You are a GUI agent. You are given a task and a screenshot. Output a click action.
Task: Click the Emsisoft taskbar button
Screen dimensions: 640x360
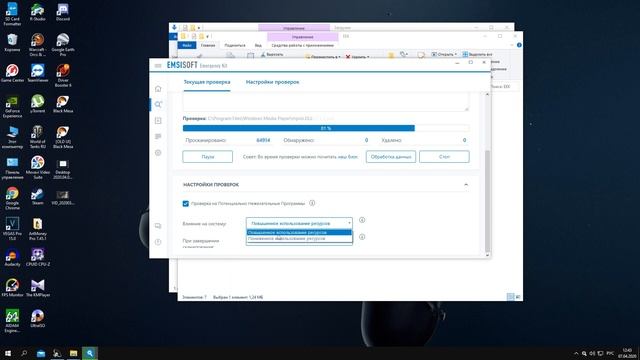click(90, 353)
